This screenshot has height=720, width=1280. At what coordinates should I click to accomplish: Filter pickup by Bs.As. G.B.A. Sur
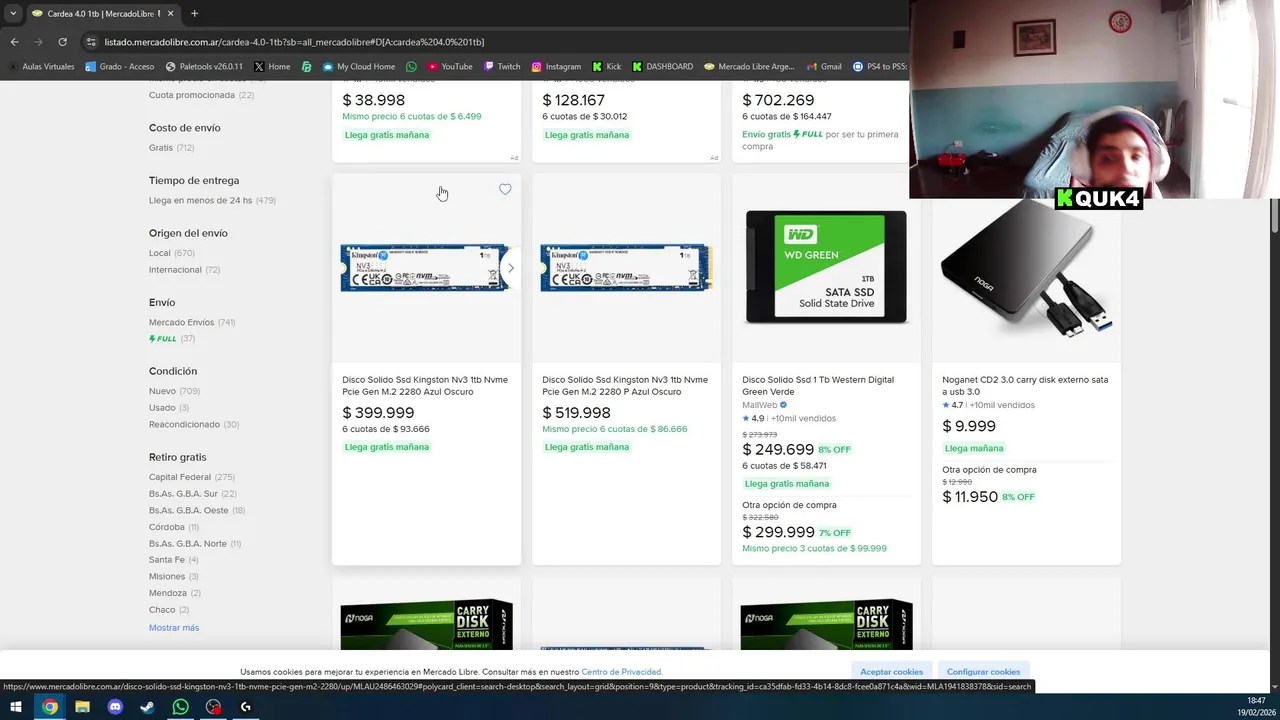pyautogui.click(x=193, y=494)
